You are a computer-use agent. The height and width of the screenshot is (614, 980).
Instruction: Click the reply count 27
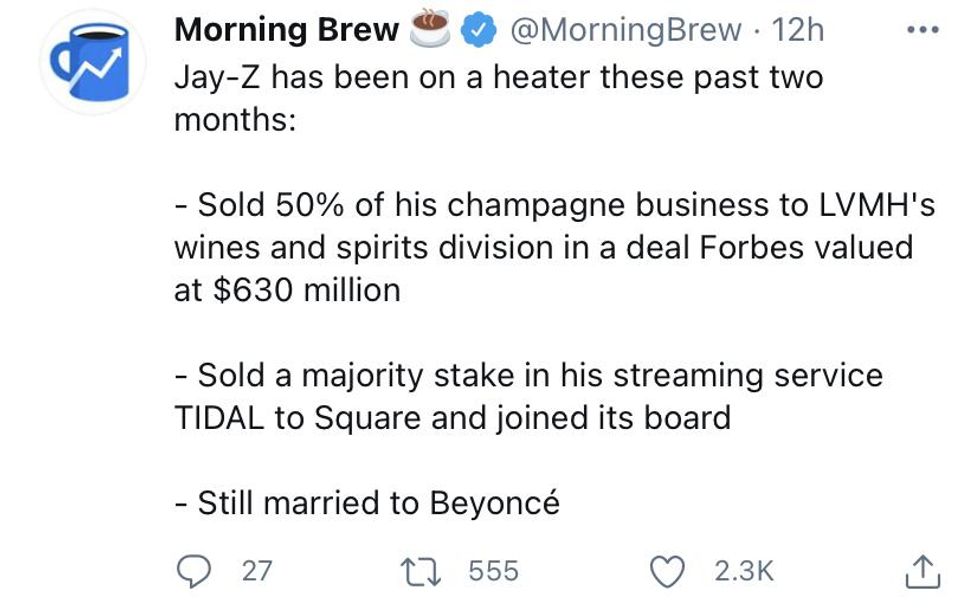(x=257, y=571)
